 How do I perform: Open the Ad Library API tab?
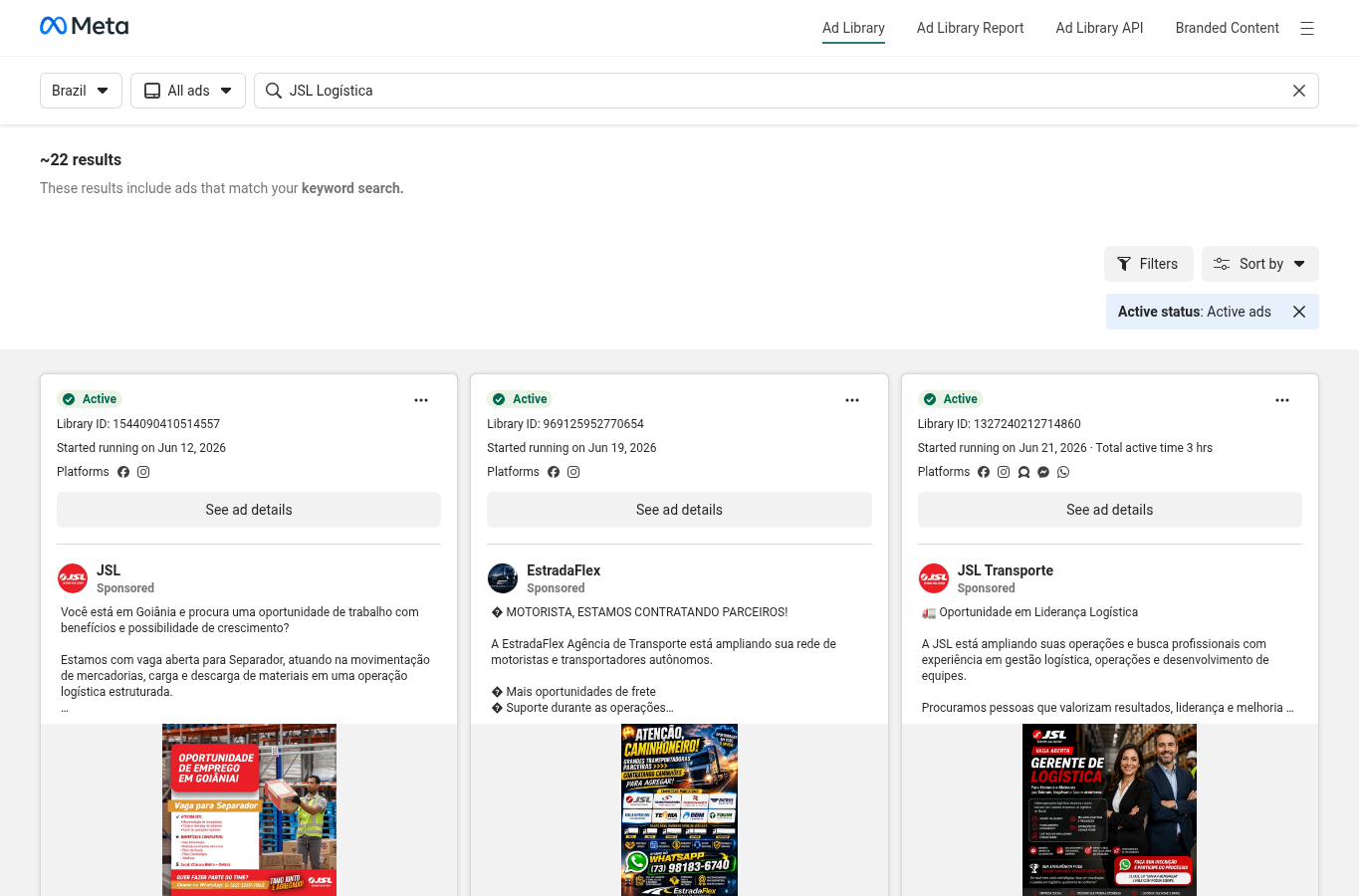click(1099, 28)
